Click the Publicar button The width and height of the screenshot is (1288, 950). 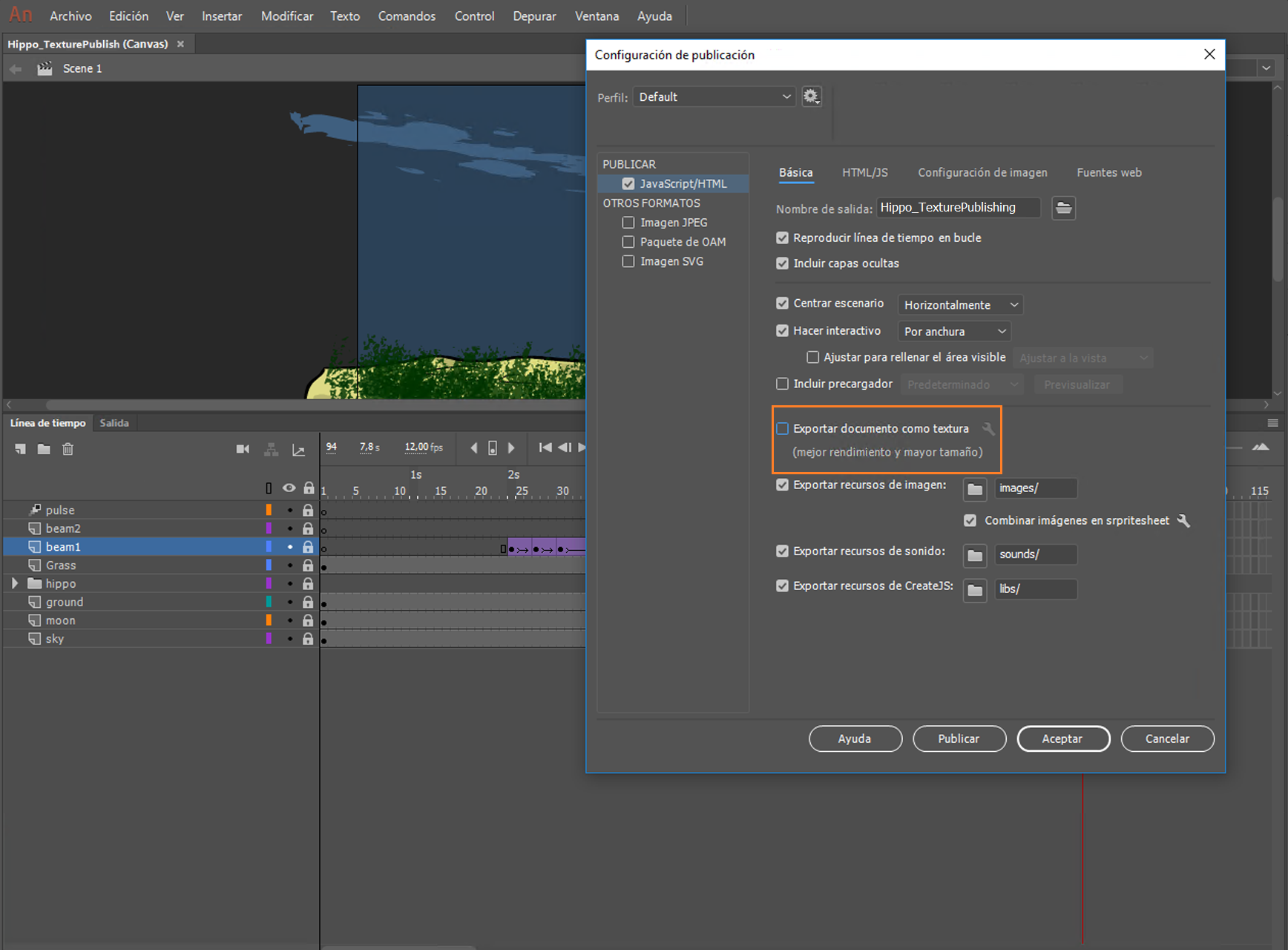tap(959, 738)
